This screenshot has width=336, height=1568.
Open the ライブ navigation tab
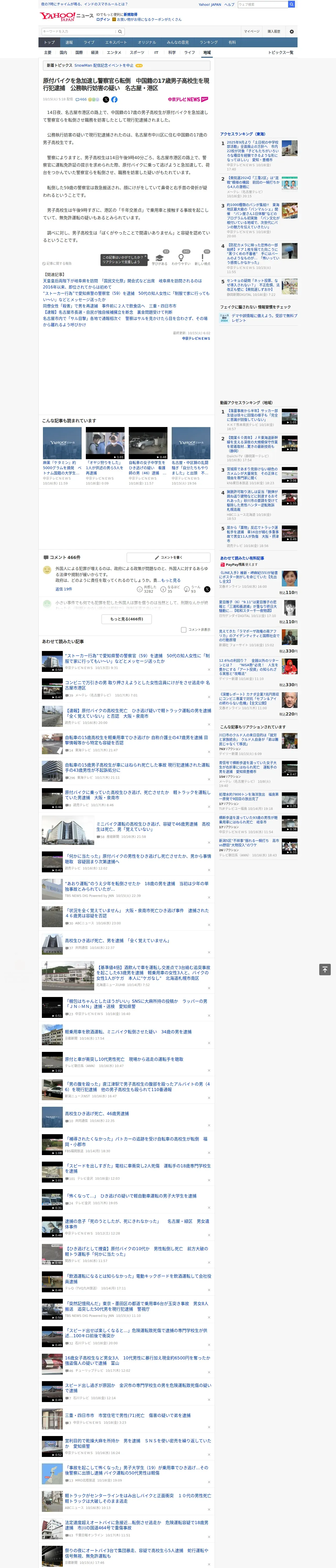(x=89, y=42)
